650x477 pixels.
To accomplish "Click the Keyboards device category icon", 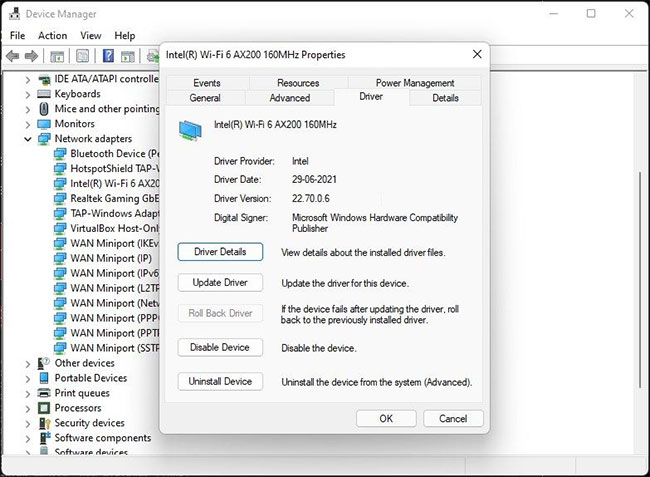I will 44,94.
